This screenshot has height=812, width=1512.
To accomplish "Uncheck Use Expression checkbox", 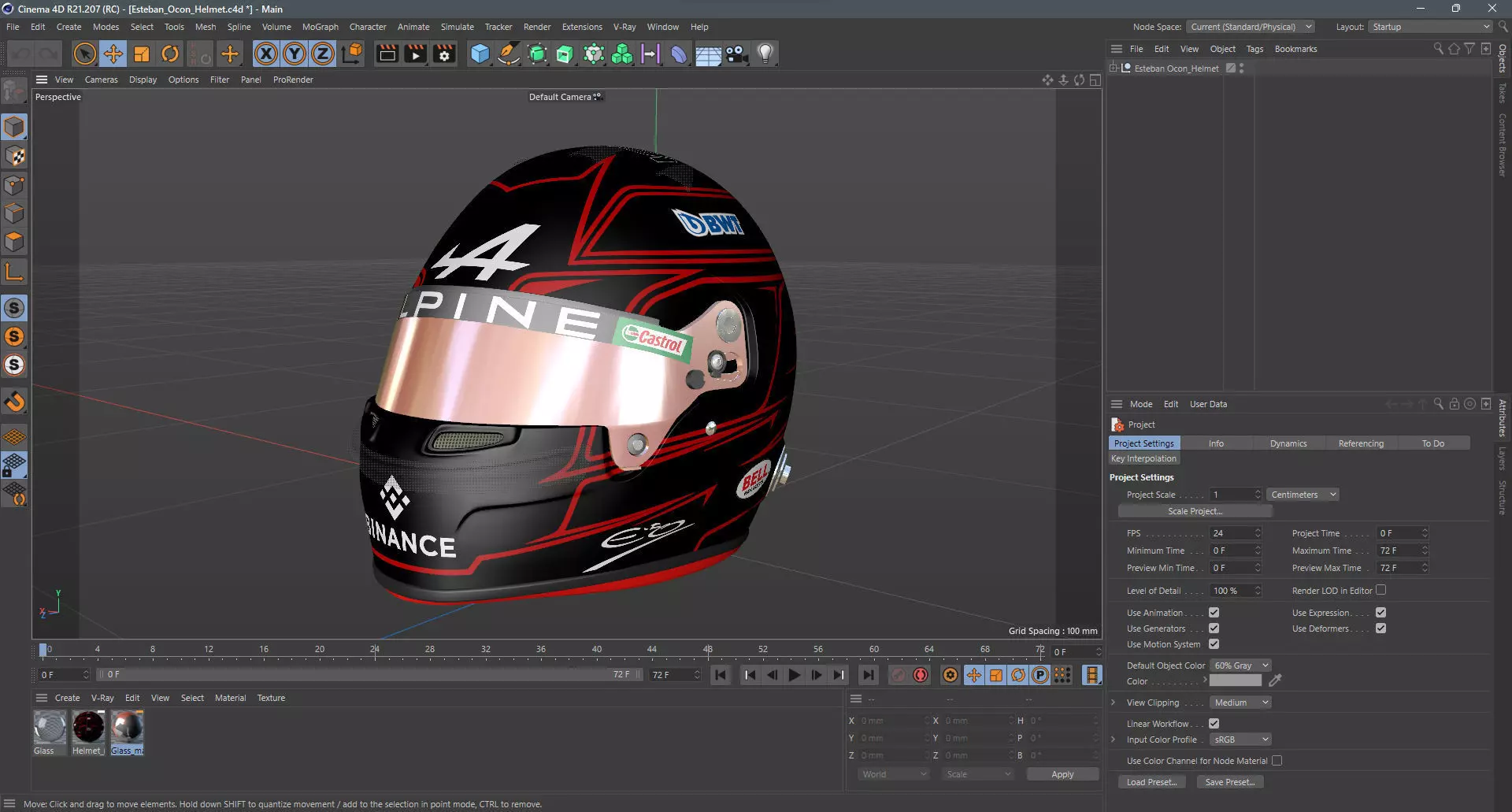I will tap(1380, 613).
